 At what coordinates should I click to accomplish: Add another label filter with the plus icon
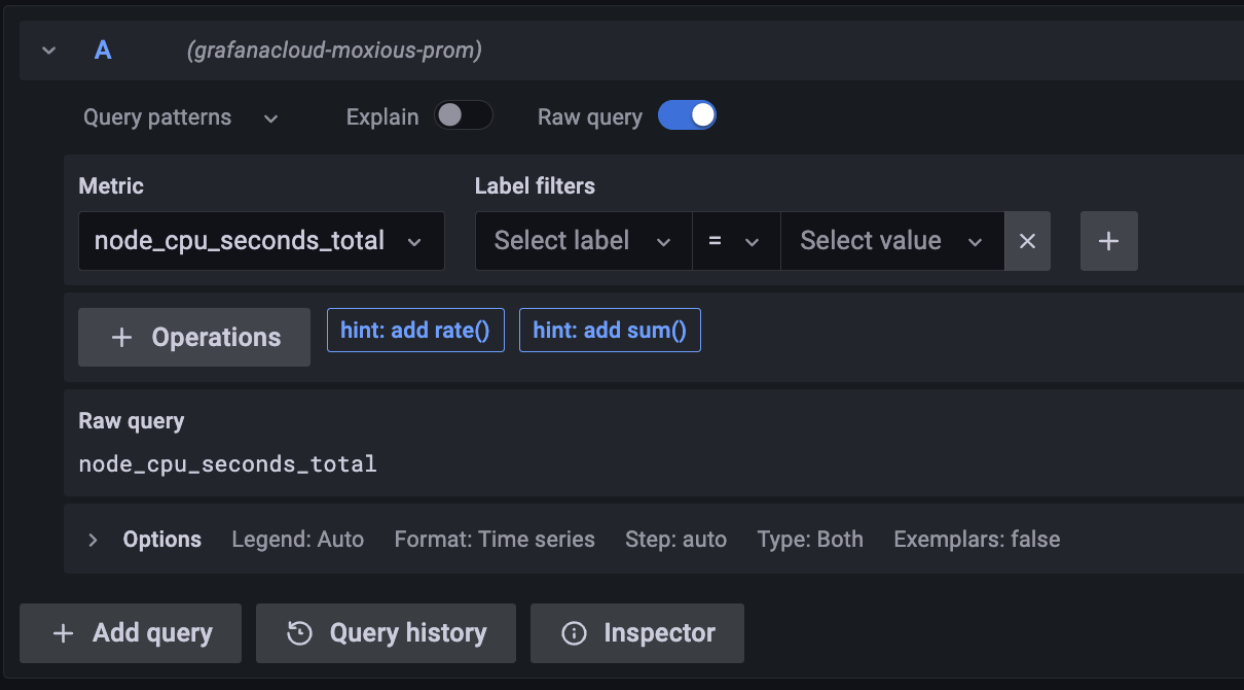tap(1109, 241)
